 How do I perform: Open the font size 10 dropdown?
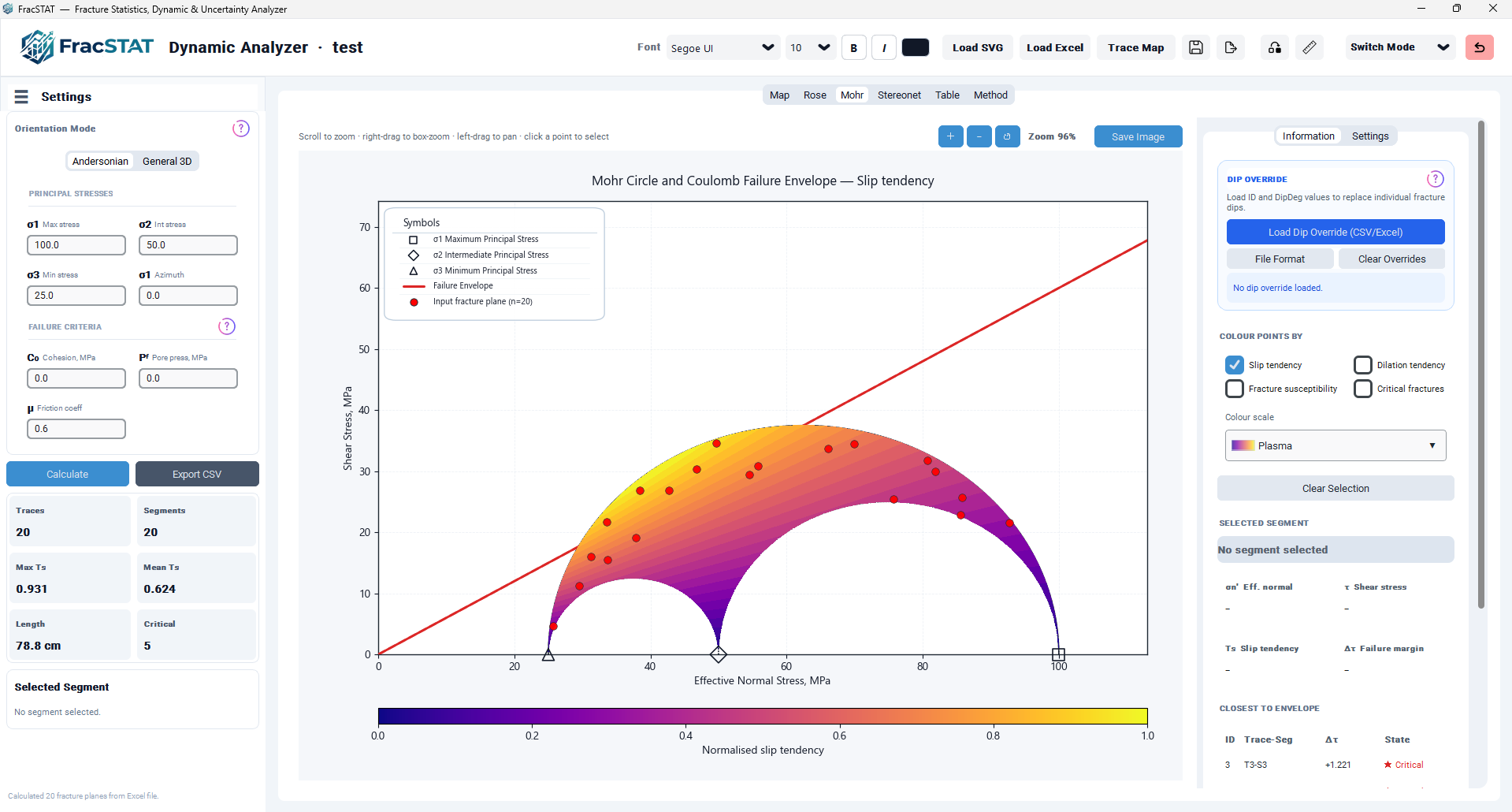coord(810,48)
